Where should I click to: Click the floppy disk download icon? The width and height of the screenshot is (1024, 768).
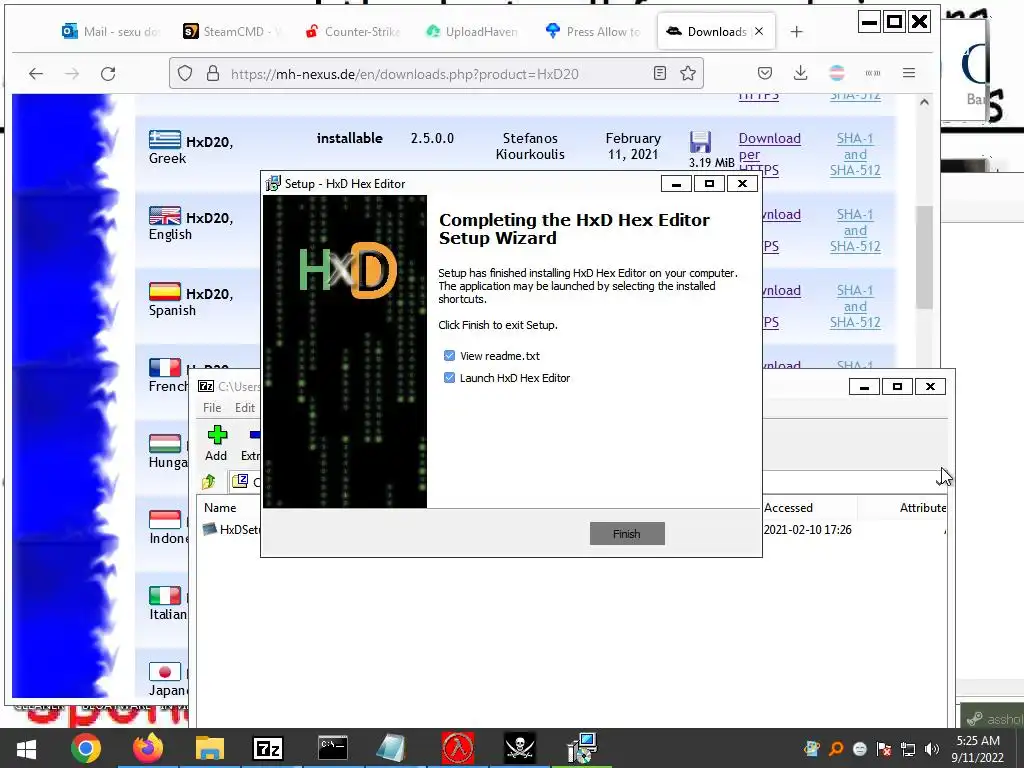699,142
